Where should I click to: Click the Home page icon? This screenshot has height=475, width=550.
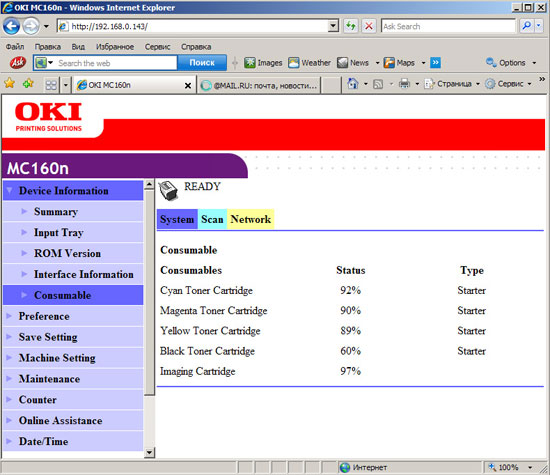pyautogui.click(x=353, y=84)
